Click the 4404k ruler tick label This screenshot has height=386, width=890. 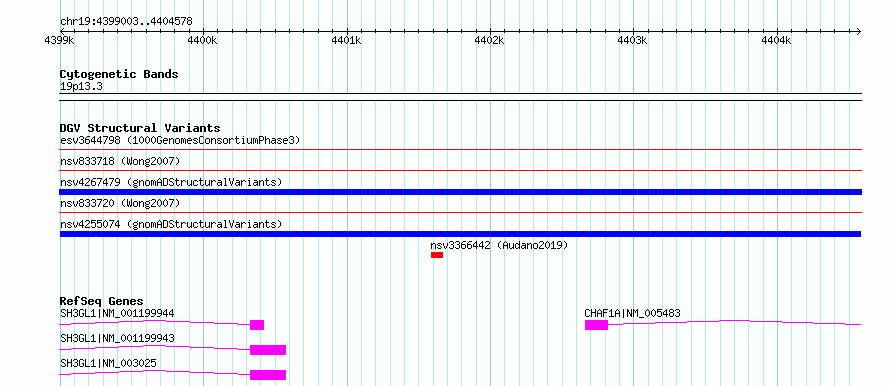775,41
